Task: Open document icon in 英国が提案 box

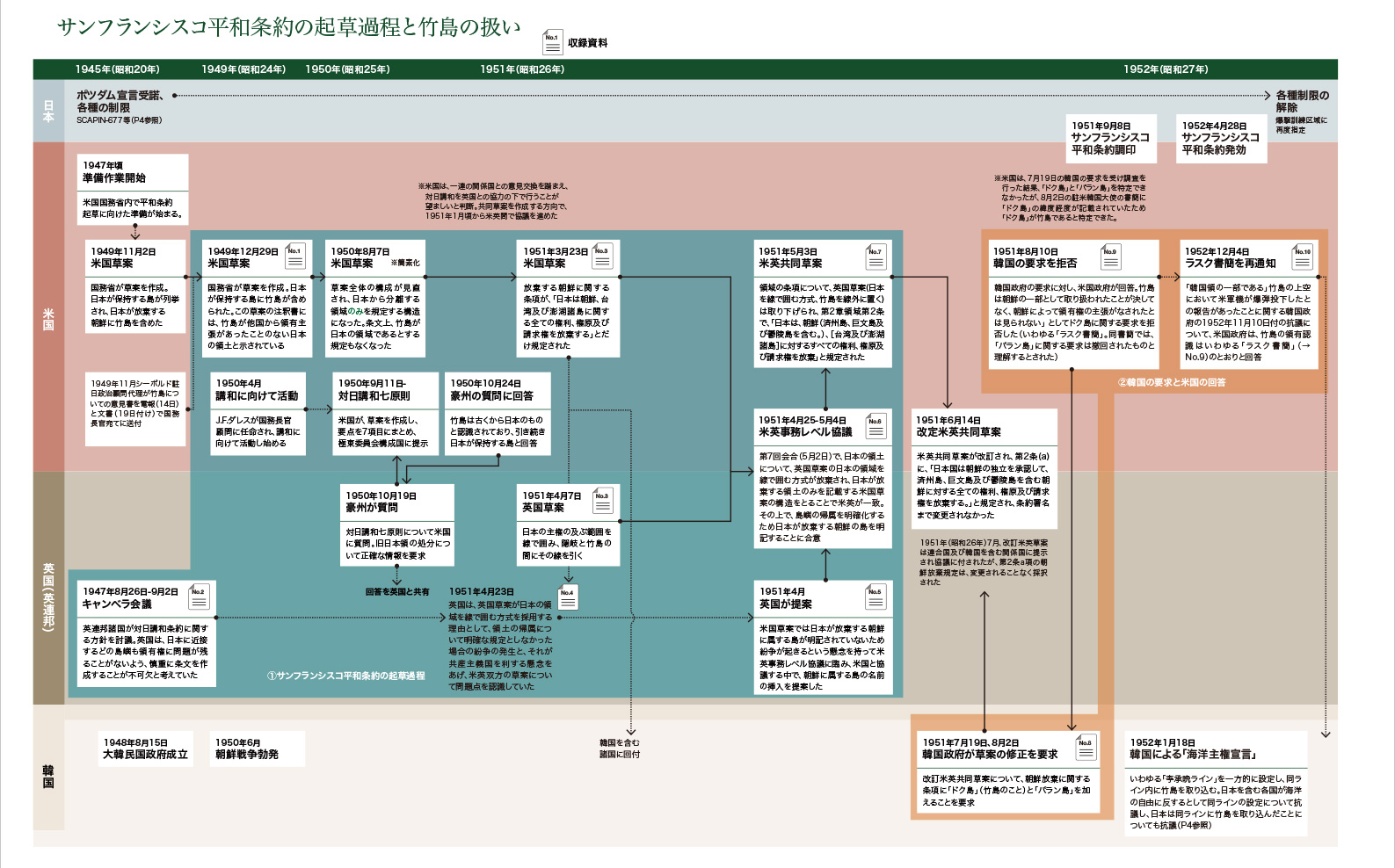Action: point(876,597)
